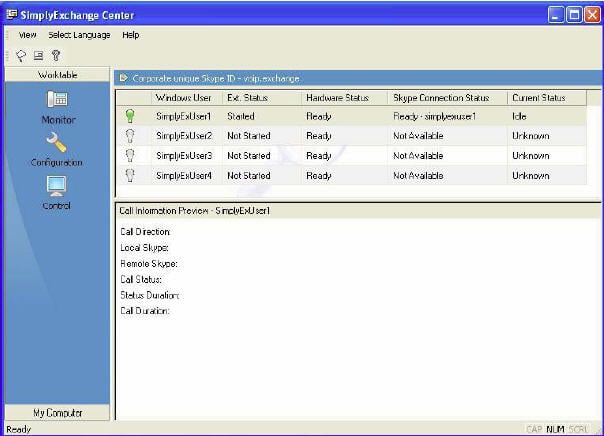Image resolution: width=604 pixels, height=436 pixels.
Task: Click the second toolbar icon with monitor
Action: click(x=37, y=56)
